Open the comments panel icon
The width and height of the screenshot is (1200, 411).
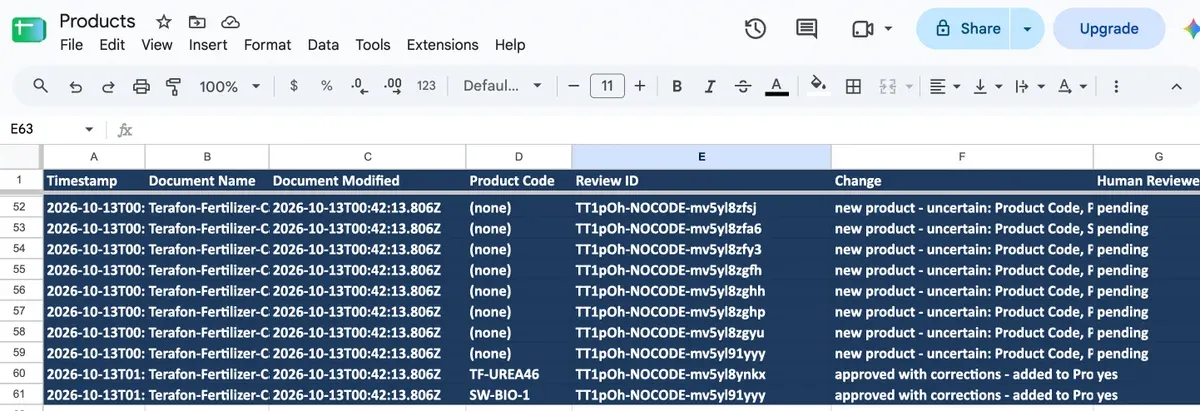[x=806, y=29]
